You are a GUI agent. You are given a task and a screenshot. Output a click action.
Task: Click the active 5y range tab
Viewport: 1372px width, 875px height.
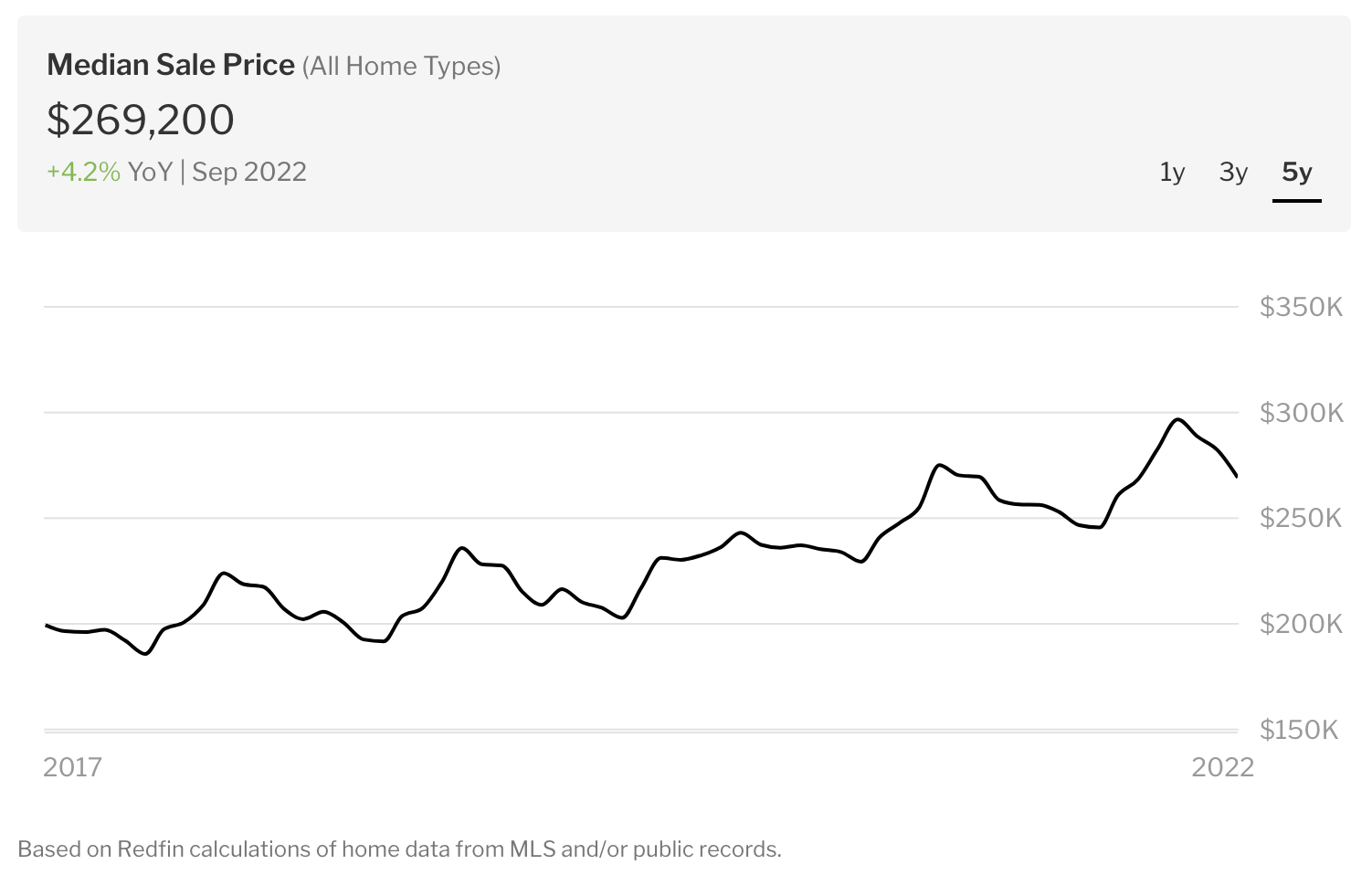pos(1297,172)
